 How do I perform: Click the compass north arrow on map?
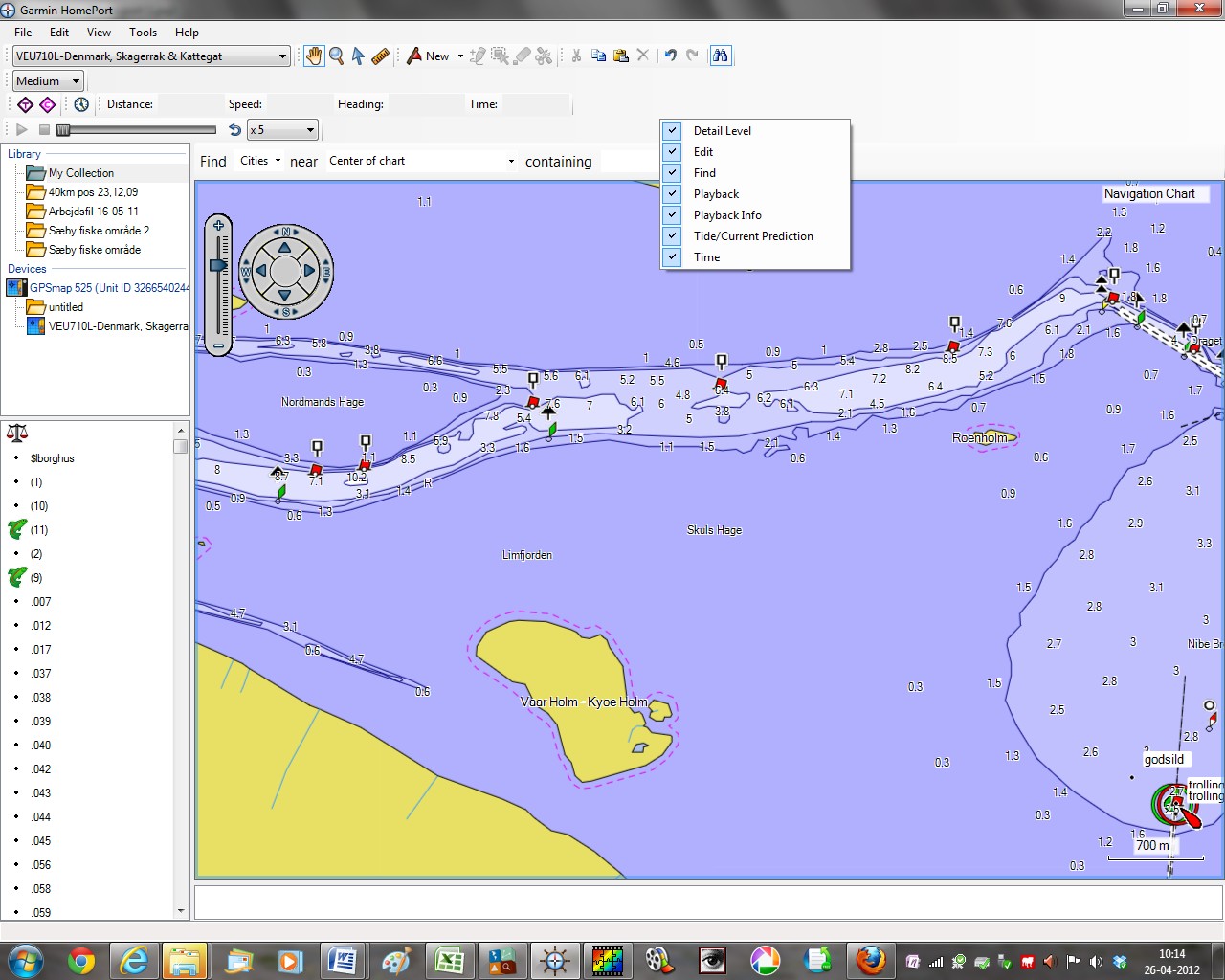click(x=285, y=247)
